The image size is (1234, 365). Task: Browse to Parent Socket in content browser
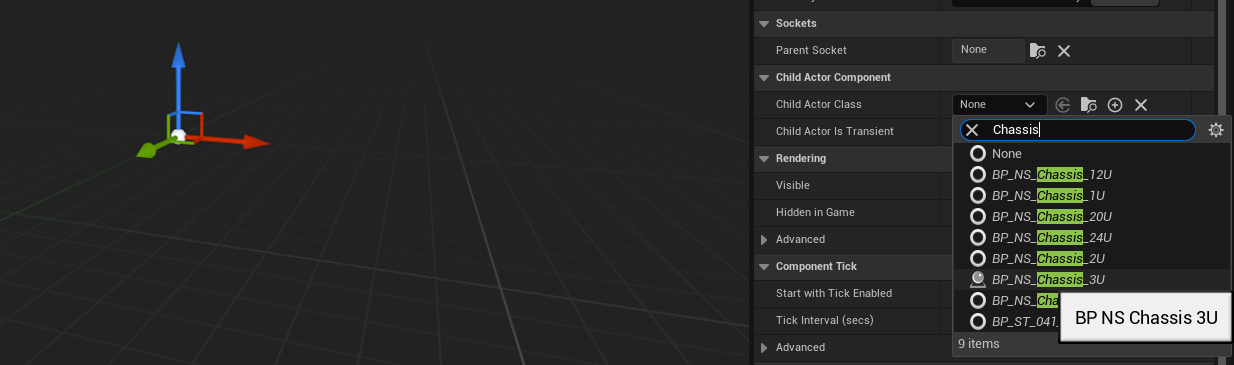click(x=1038, y=50)
